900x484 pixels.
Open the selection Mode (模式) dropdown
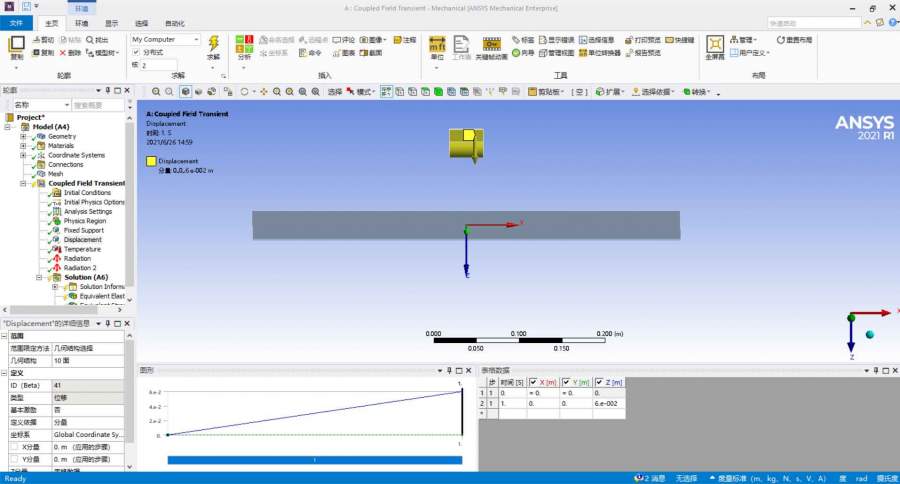[361, 91]
